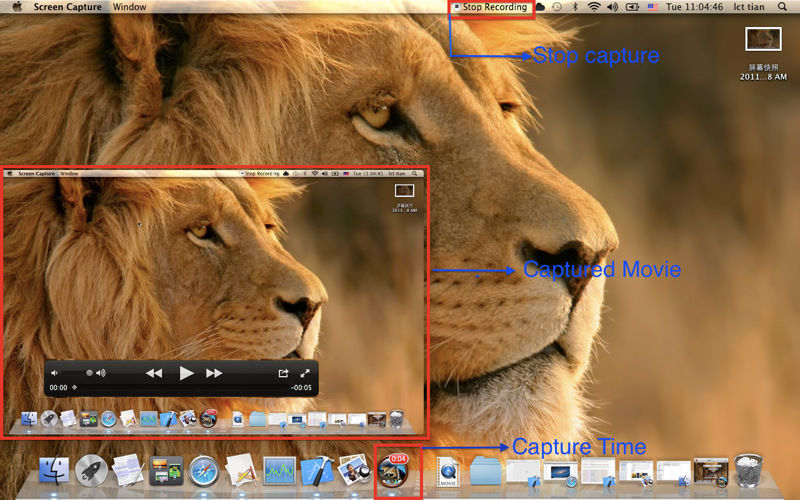Viewport: 800px width, 500px height.
Task: Mute using the low-volume speaker icon
Action: click(x=54, y=373)
